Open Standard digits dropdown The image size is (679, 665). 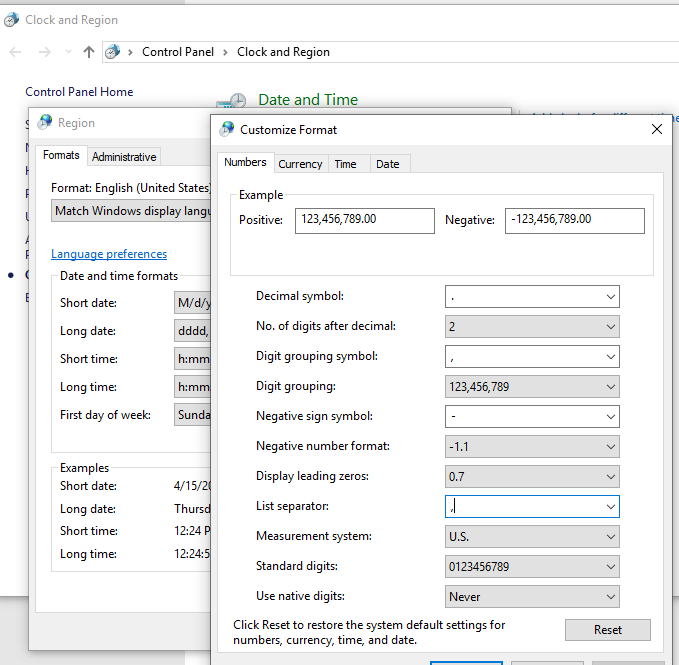pyautogui.click(x=532, y=567)
